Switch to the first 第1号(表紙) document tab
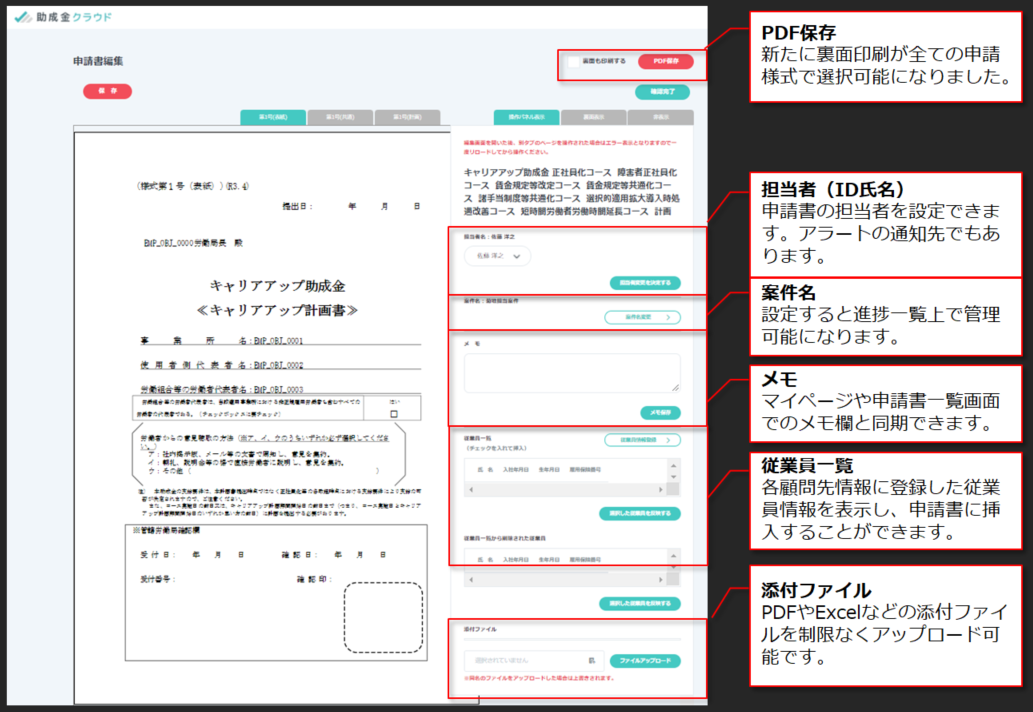Viewport: 1033px width, 712px height. pyautogui.click(x=273, y=117)
